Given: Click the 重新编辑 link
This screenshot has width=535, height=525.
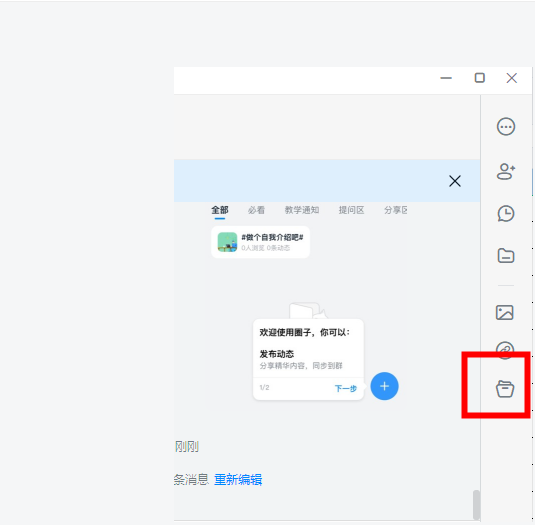Looking at the screenshot, I should (x=238, y=480).
